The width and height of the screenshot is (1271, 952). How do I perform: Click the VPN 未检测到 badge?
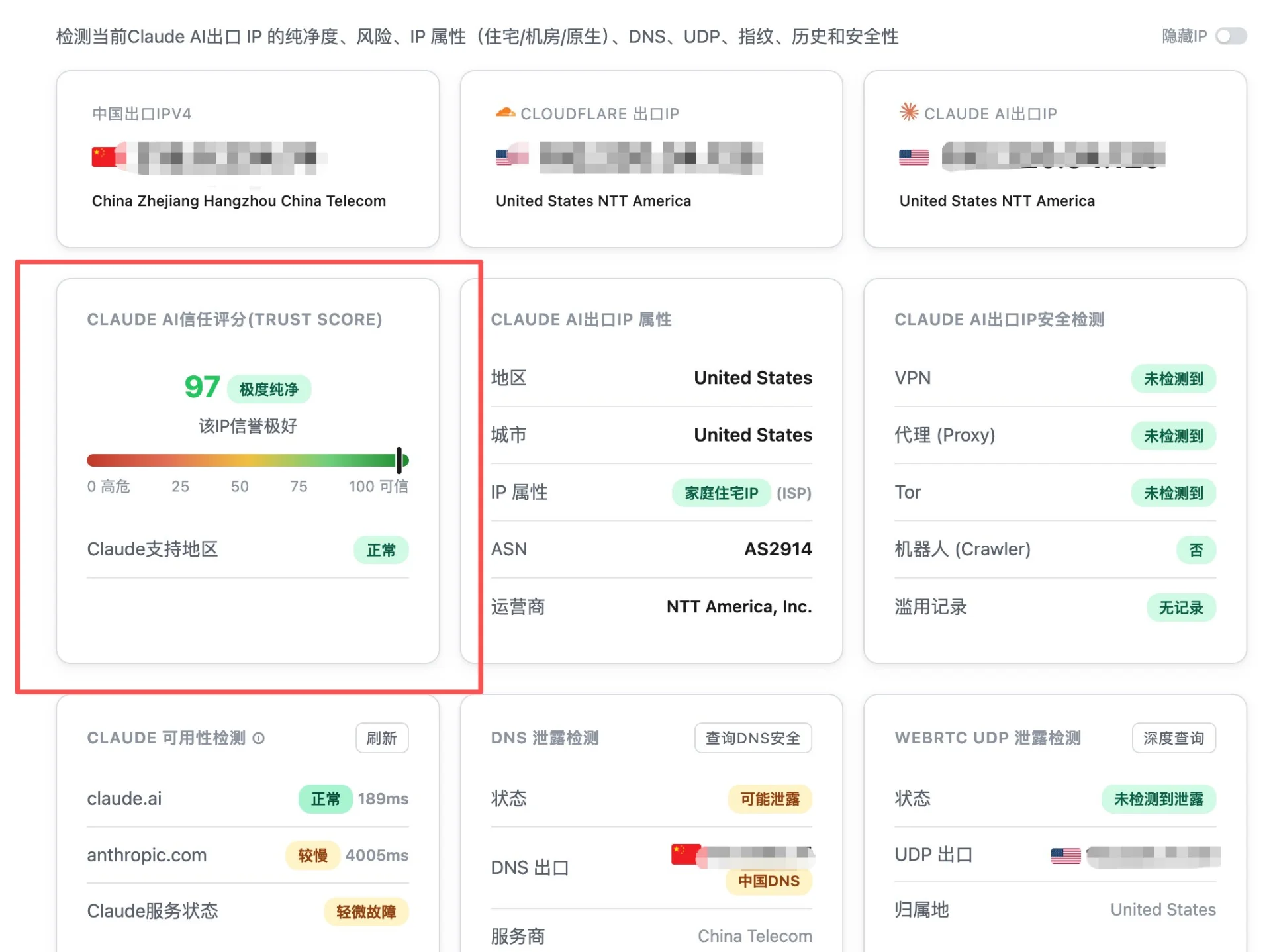pyautogui.click(x=1174, y=379)
